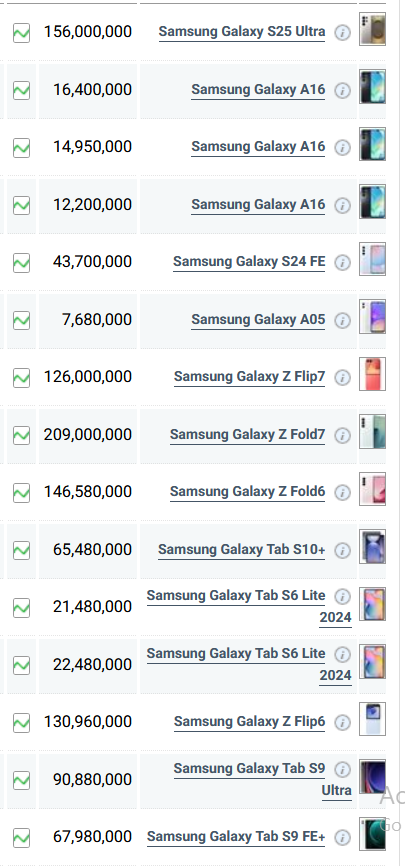Show info for Samsung Galaxy A05
405x866 pixels.
point(343,320)
